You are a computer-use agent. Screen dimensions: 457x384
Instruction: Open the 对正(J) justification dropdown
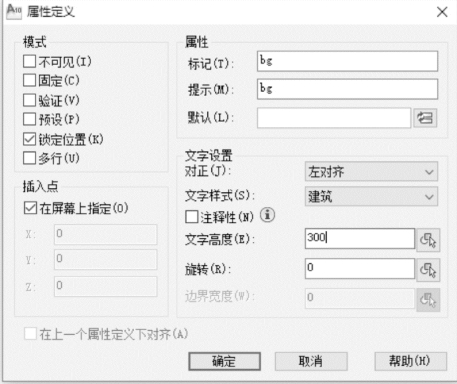tap(371, 172)
